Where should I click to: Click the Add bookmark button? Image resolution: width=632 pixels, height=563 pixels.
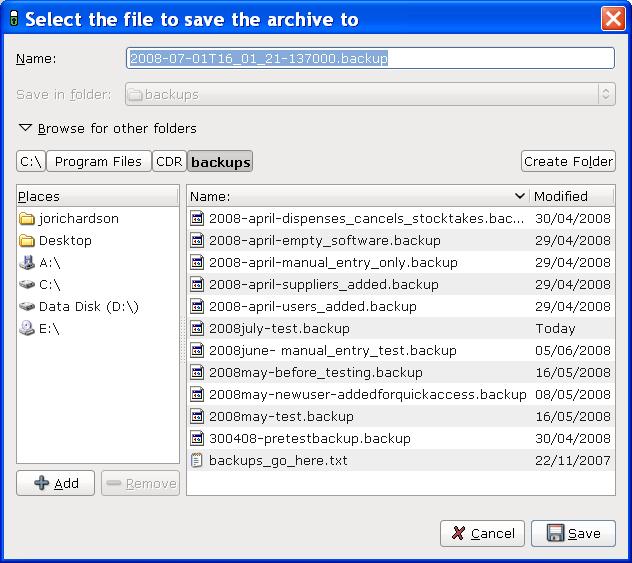pyautogui.click(x=56, y=483)
